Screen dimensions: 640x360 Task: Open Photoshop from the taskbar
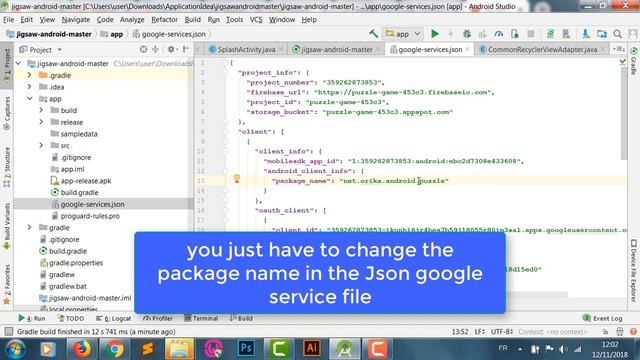(246, 349)
